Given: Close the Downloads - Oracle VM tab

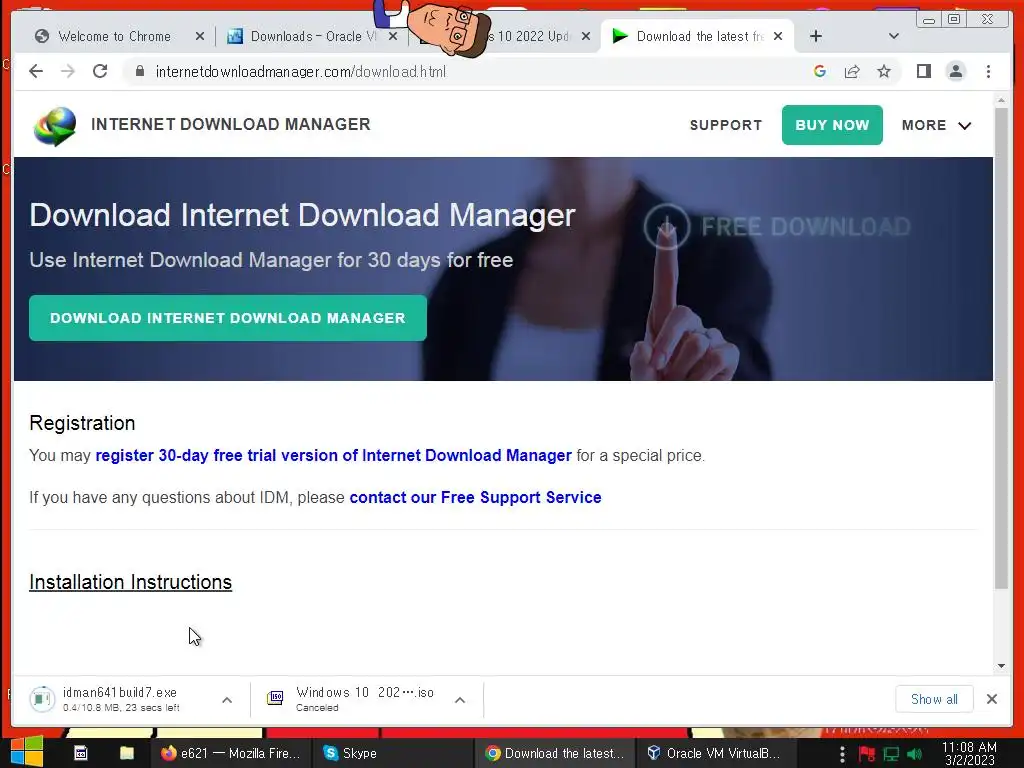Looking at the screenshot, I should 393,37.
